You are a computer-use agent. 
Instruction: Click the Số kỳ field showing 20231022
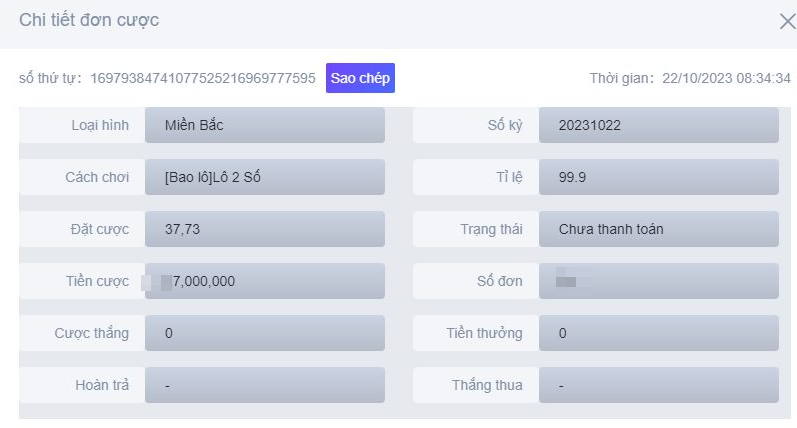658,126
